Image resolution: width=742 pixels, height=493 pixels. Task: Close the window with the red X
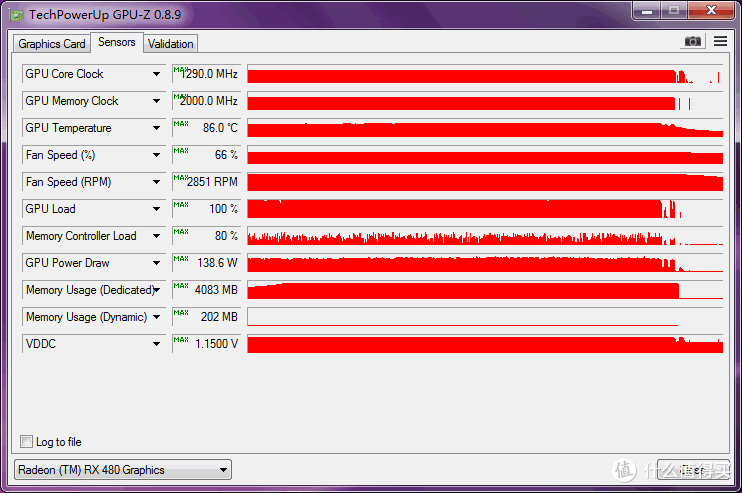(x=709, y=11)
